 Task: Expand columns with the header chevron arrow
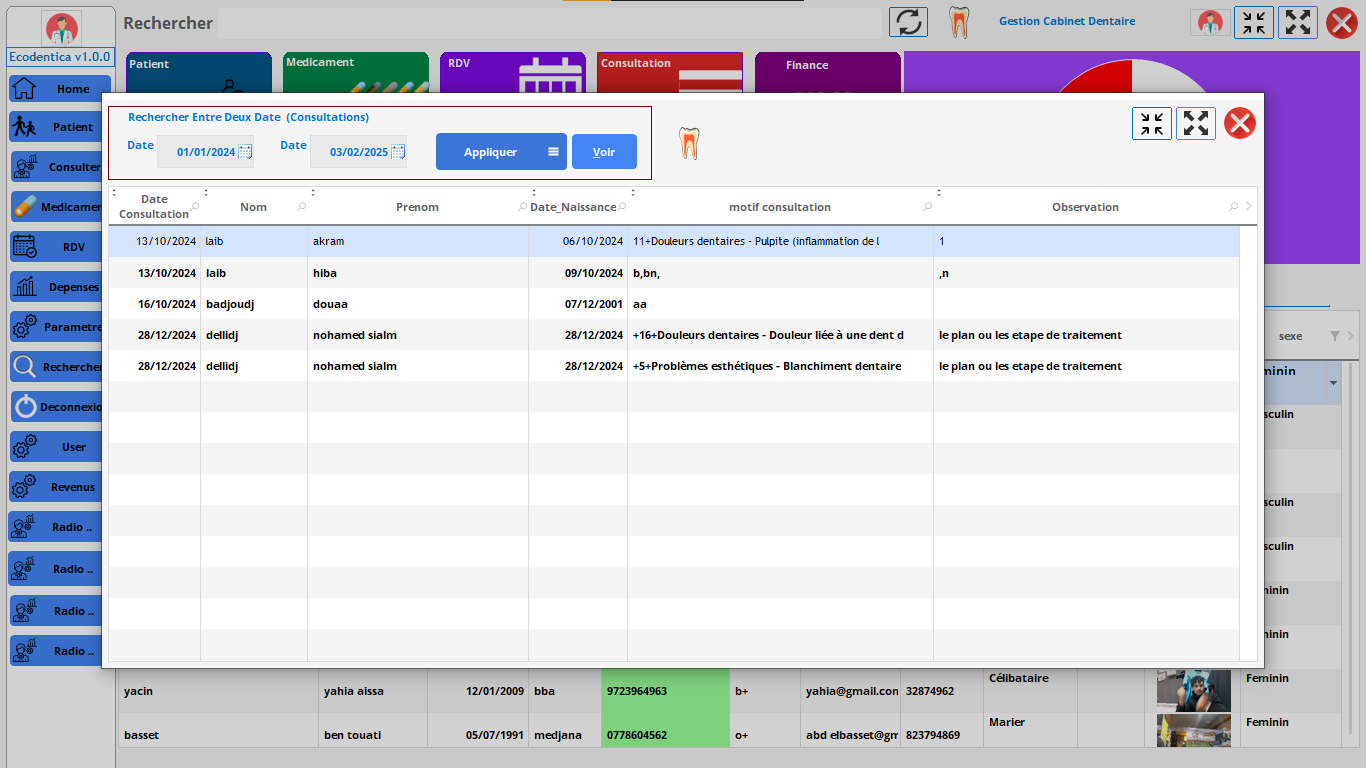1247,207
